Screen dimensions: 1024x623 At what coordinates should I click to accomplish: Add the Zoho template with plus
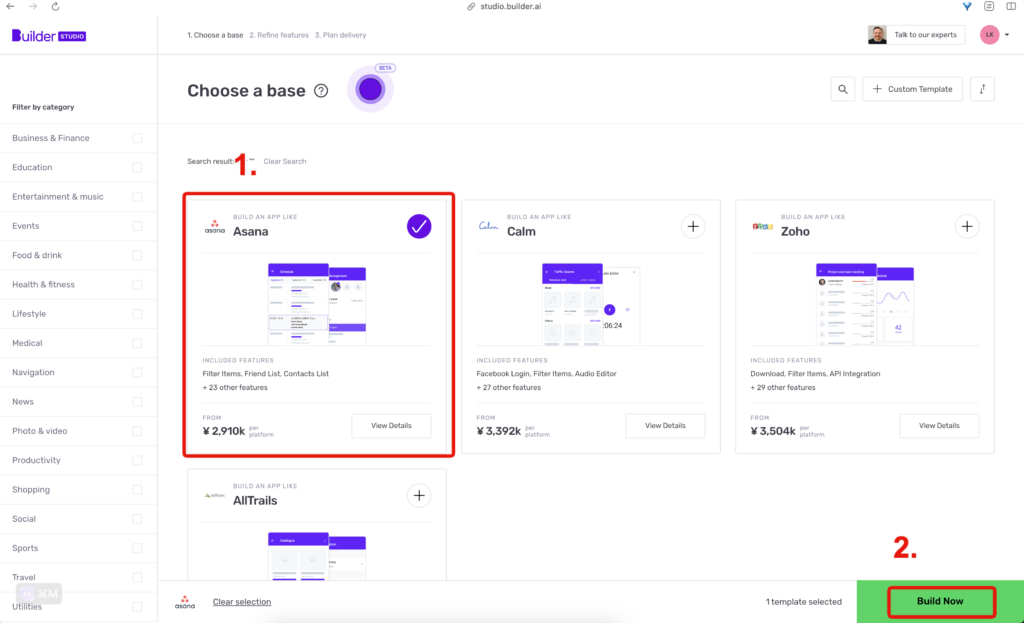(967, 227)
